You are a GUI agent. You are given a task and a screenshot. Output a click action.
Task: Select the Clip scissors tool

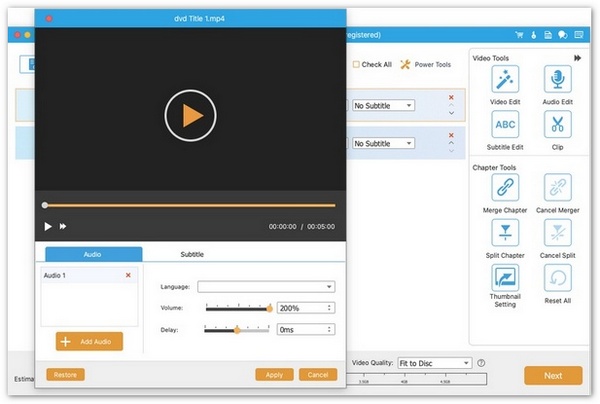tap(558, 124)
